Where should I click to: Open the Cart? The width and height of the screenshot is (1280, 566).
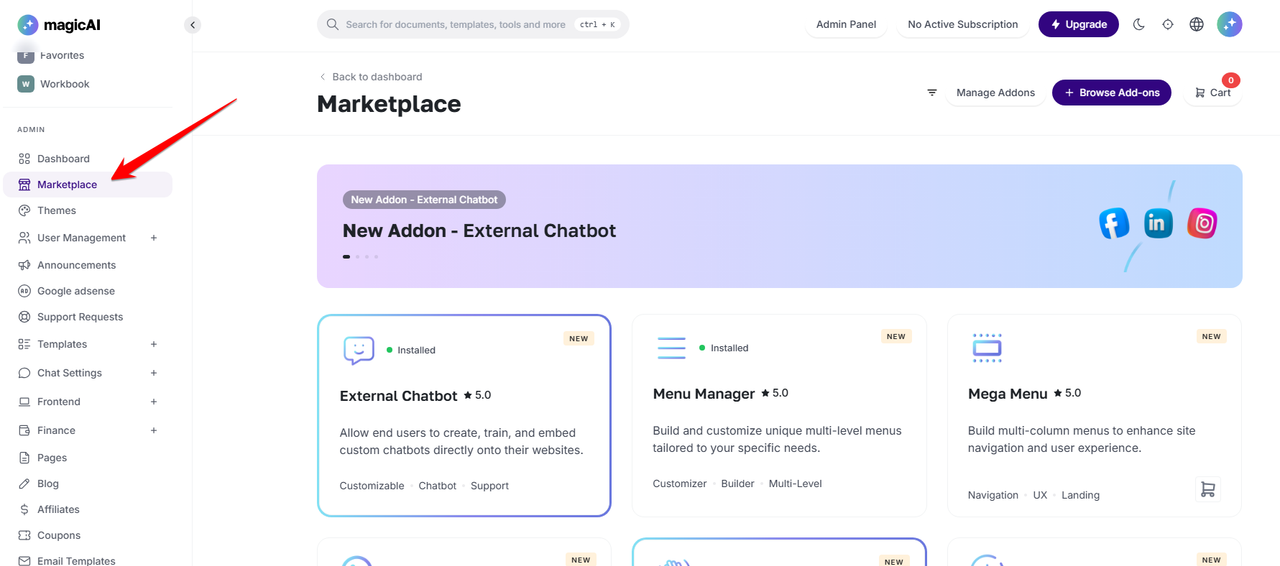1212,92
